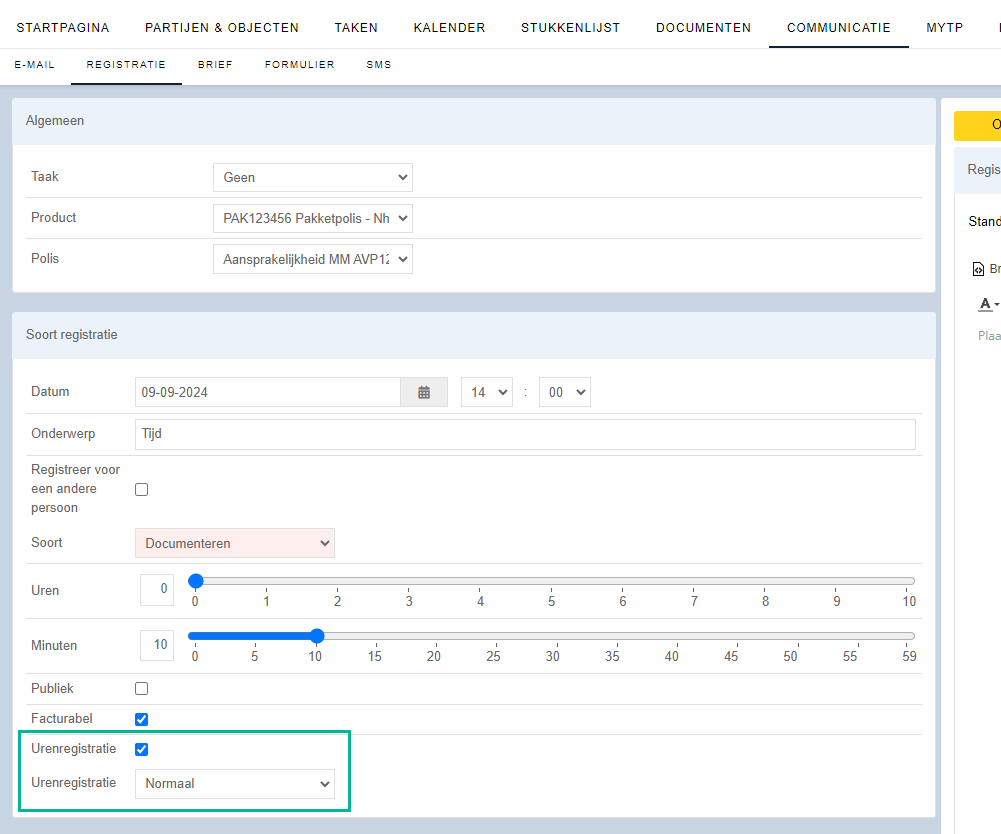Open the Urenregistratie dropdown showing Normaal
1001x834 pixels.
(235, 784)
